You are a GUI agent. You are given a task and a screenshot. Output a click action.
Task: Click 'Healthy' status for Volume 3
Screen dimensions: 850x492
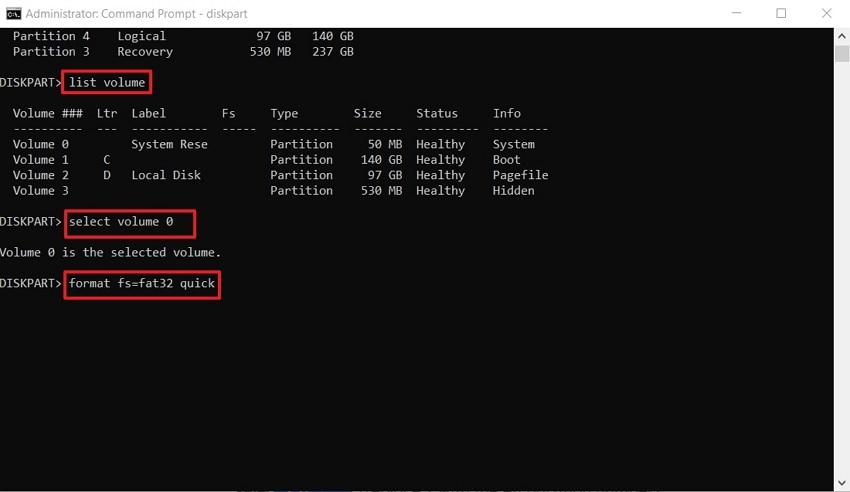(x=440, y=191)
